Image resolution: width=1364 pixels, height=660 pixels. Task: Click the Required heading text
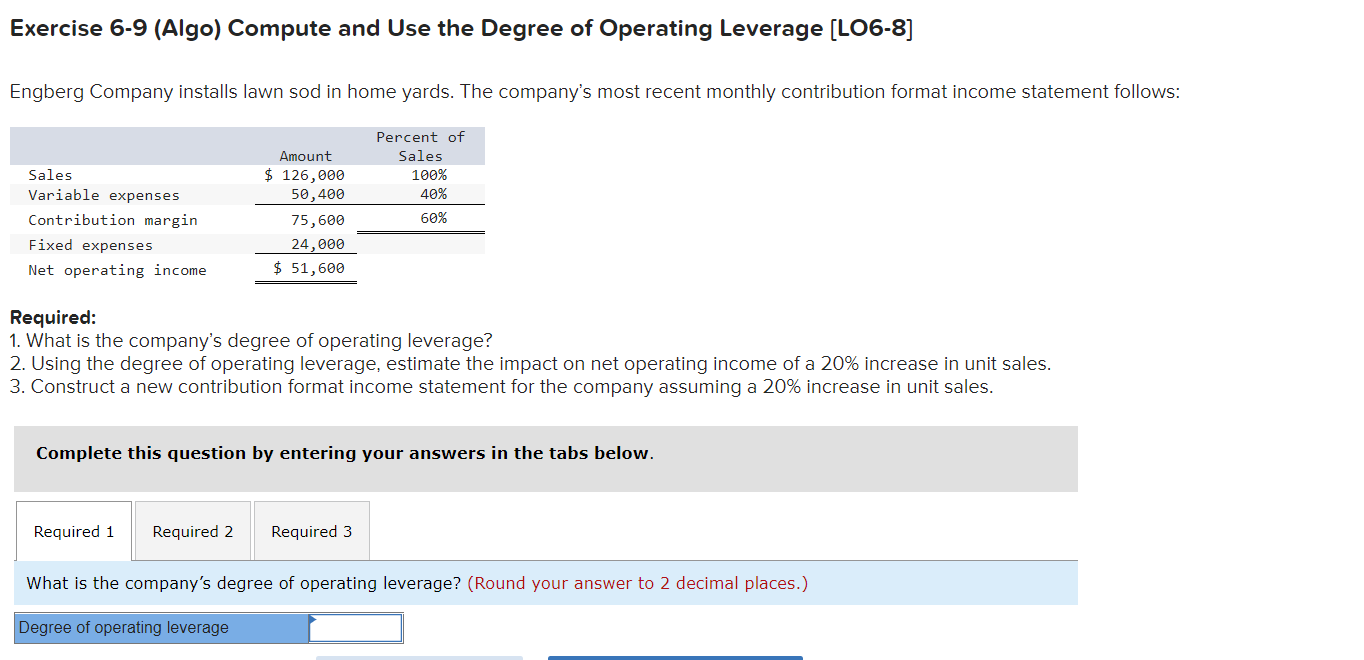44,317
